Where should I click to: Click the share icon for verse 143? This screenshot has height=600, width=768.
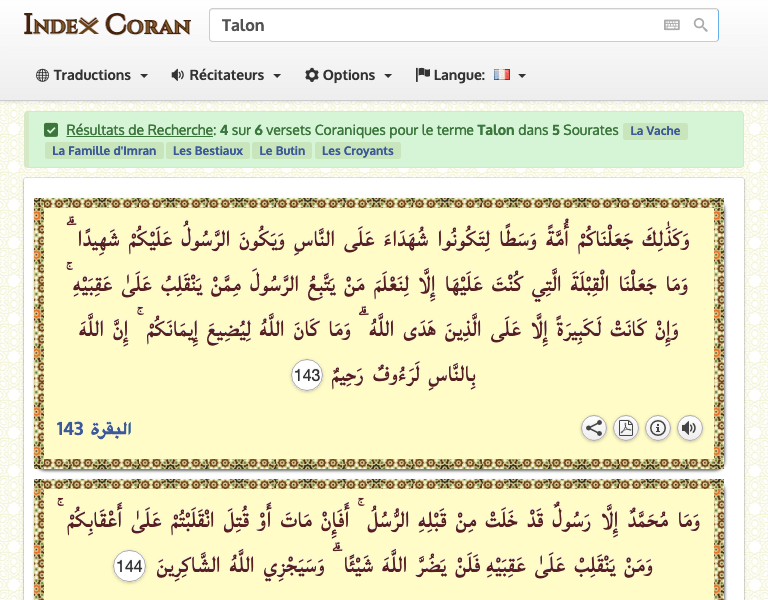[594, 429]
